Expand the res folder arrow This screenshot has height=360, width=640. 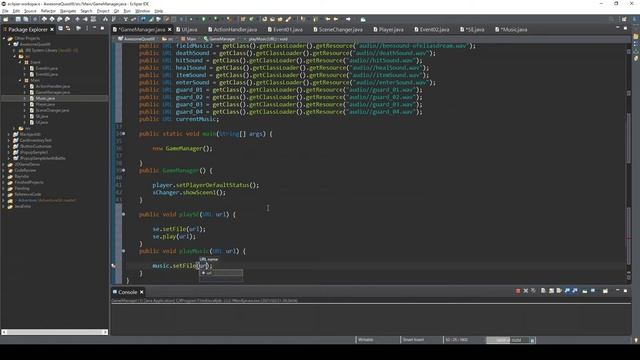pos(15,128)
